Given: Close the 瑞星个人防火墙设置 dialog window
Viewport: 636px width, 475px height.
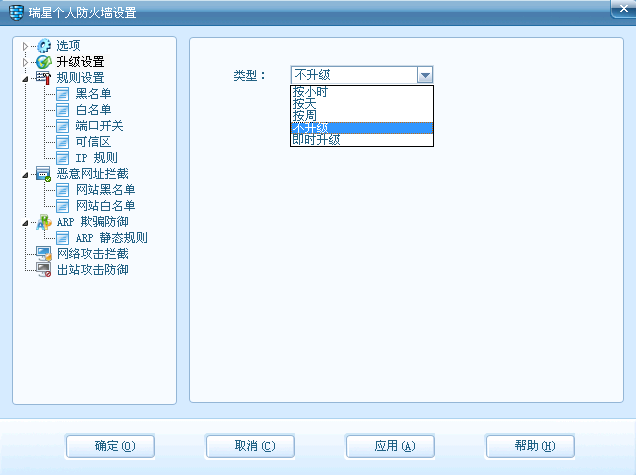Looking at the screenshot, I should tap(623, 9).
